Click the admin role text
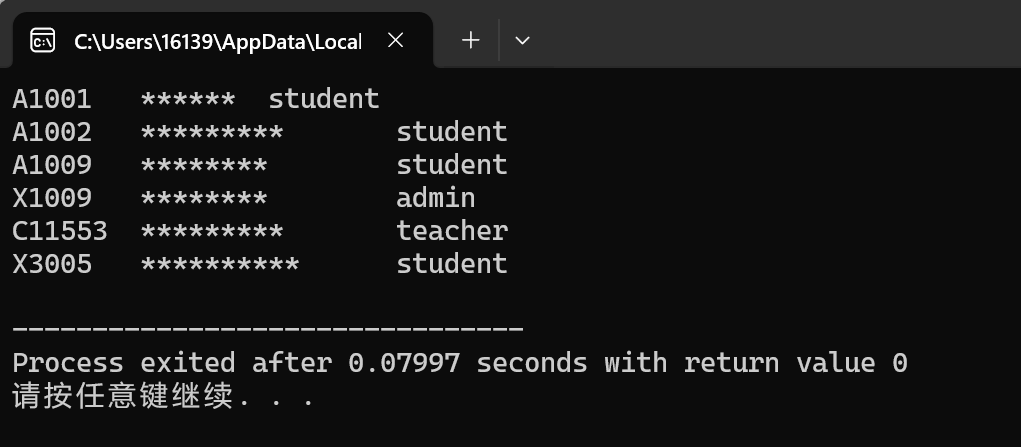The width and height of the screenshot is (1021, 447). 436,198
